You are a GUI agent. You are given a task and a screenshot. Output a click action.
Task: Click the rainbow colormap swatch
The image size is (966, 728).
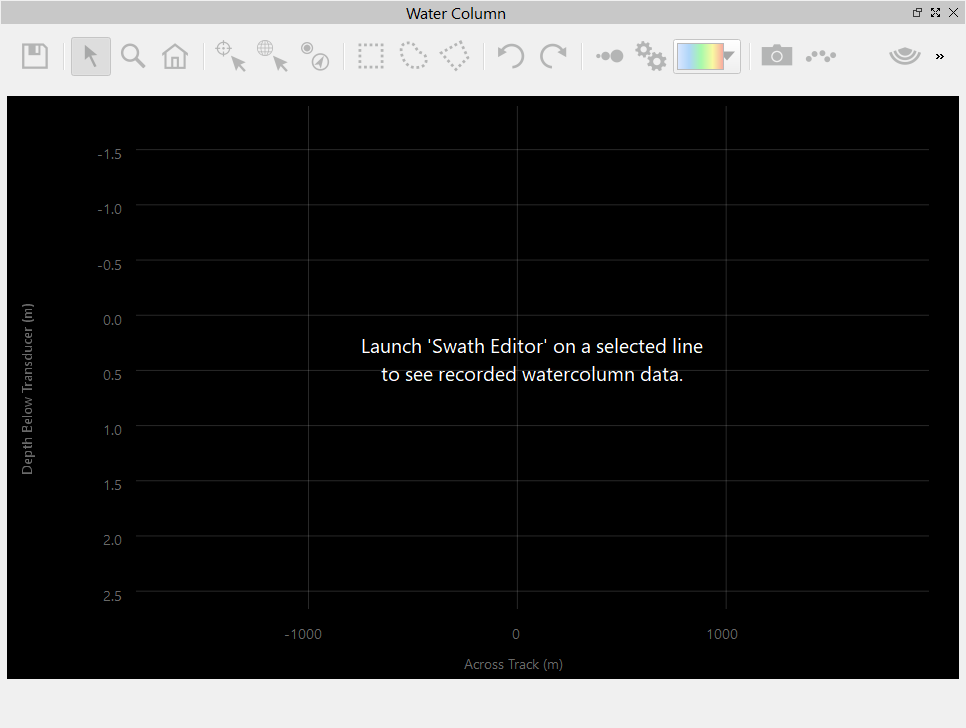point(699,57)
